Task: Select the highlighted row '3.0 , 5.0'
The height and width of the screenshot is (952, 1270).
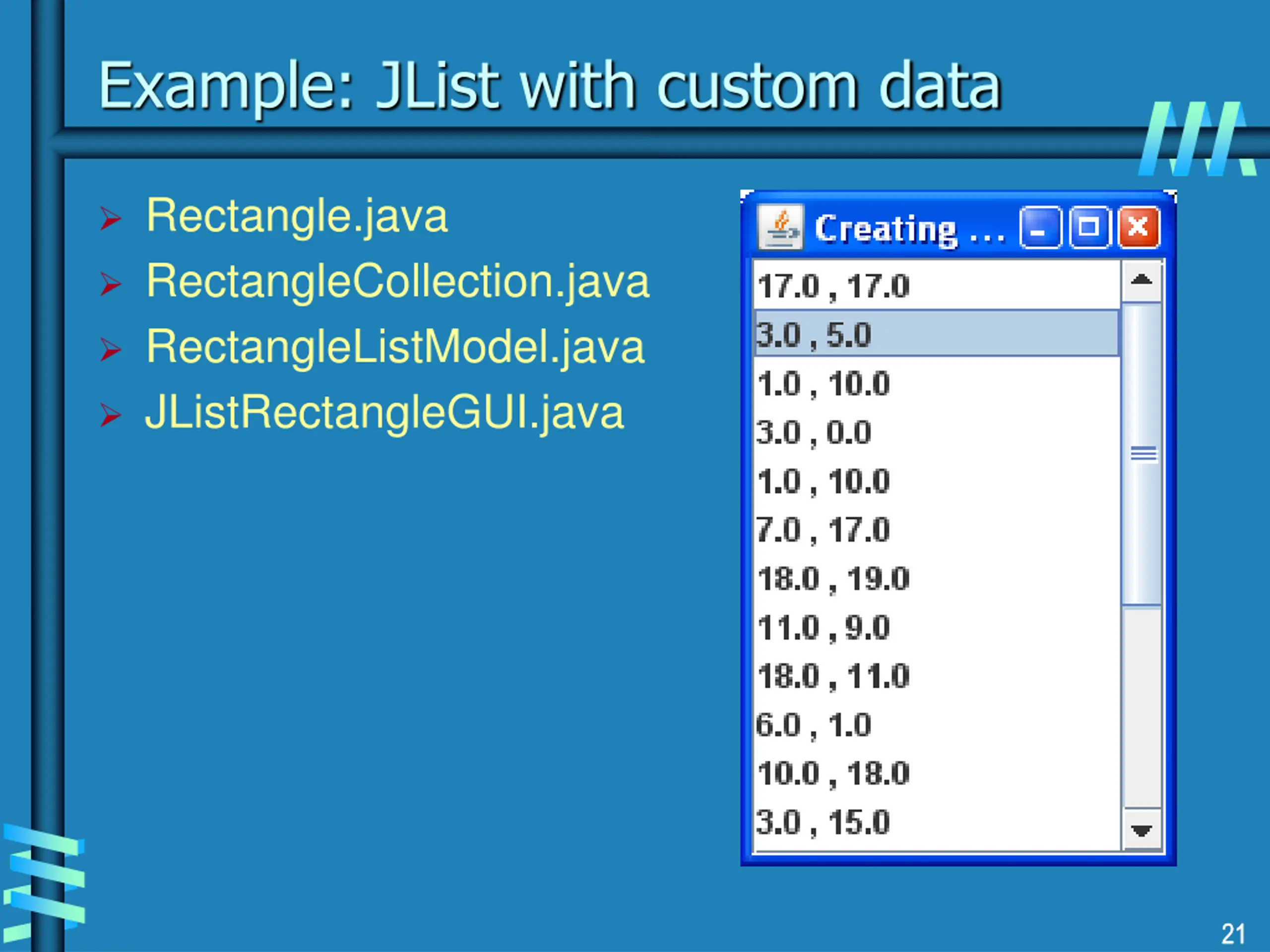Action: 937,334
